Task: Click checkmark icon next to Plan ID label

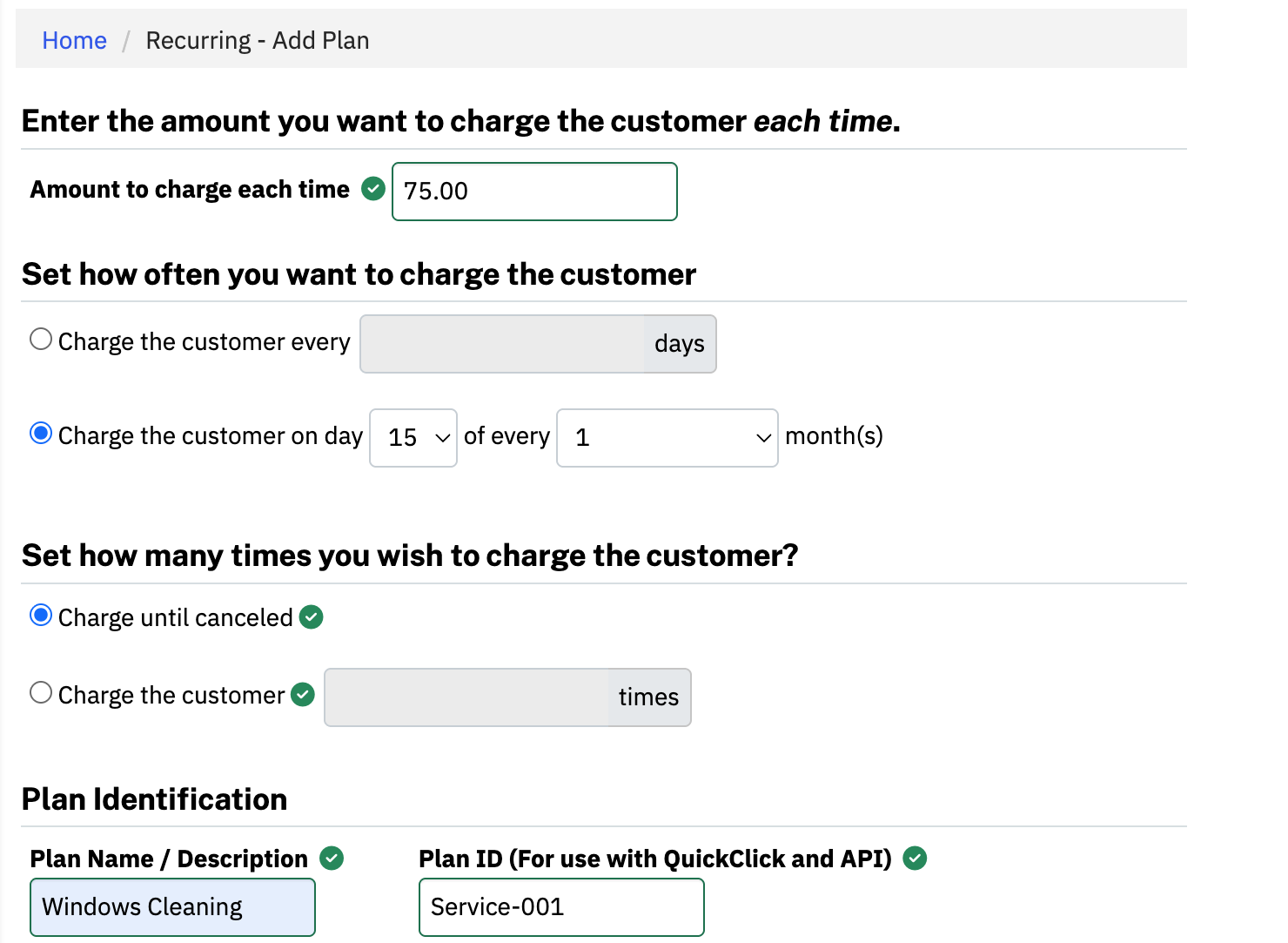Action: coord(915,859)
